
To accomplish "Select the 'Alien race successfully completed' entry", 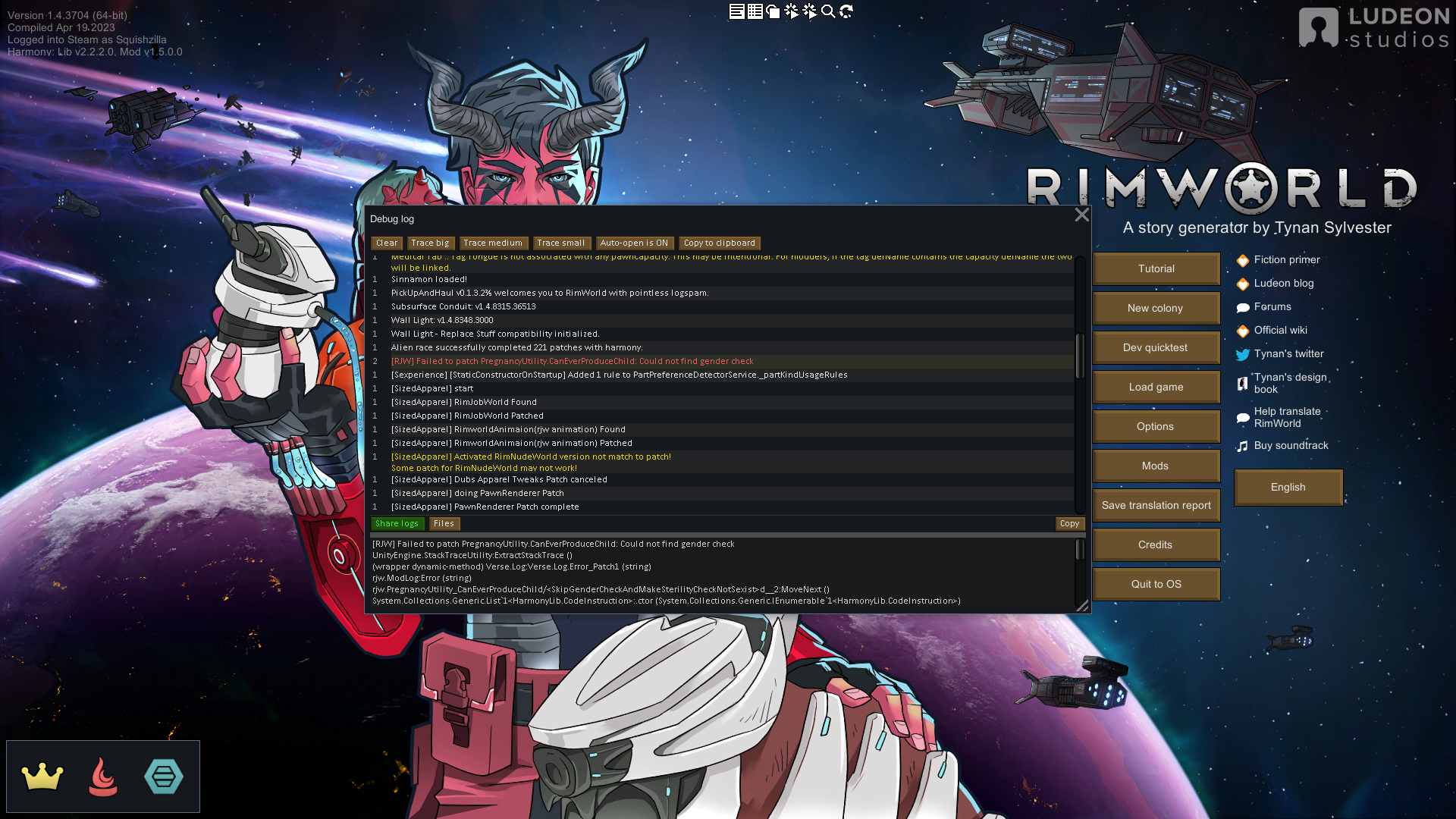I will click(x=722, y=348).
